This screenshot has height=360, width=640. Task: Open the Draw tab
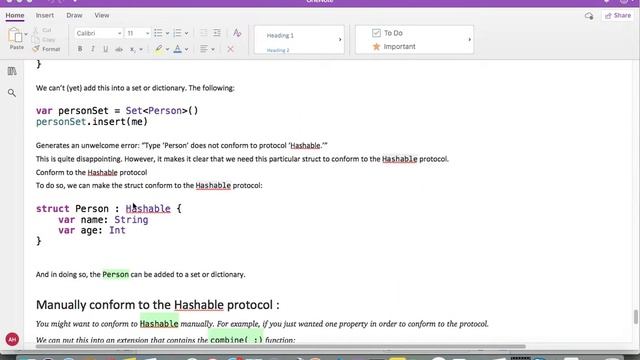[x=74, y=16]
